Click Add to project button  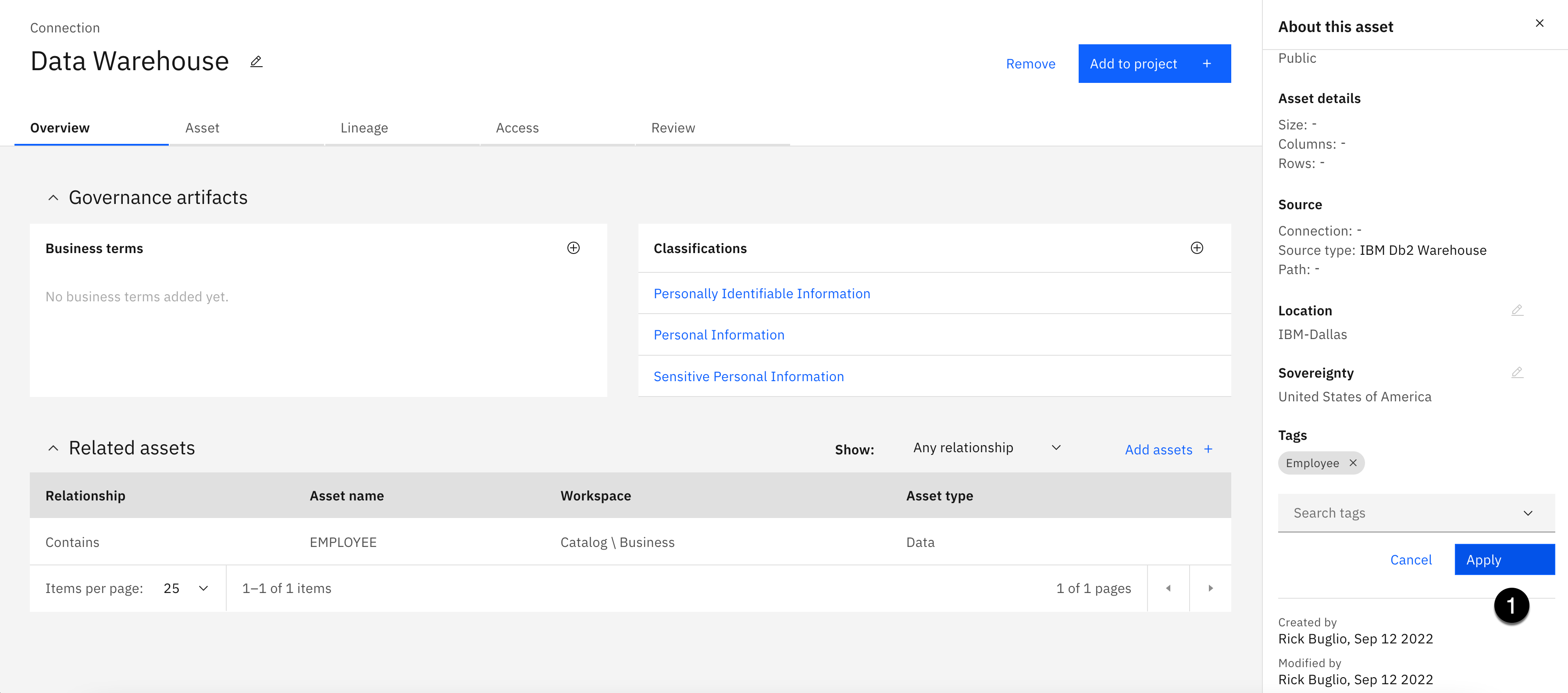click(1154, 63)
